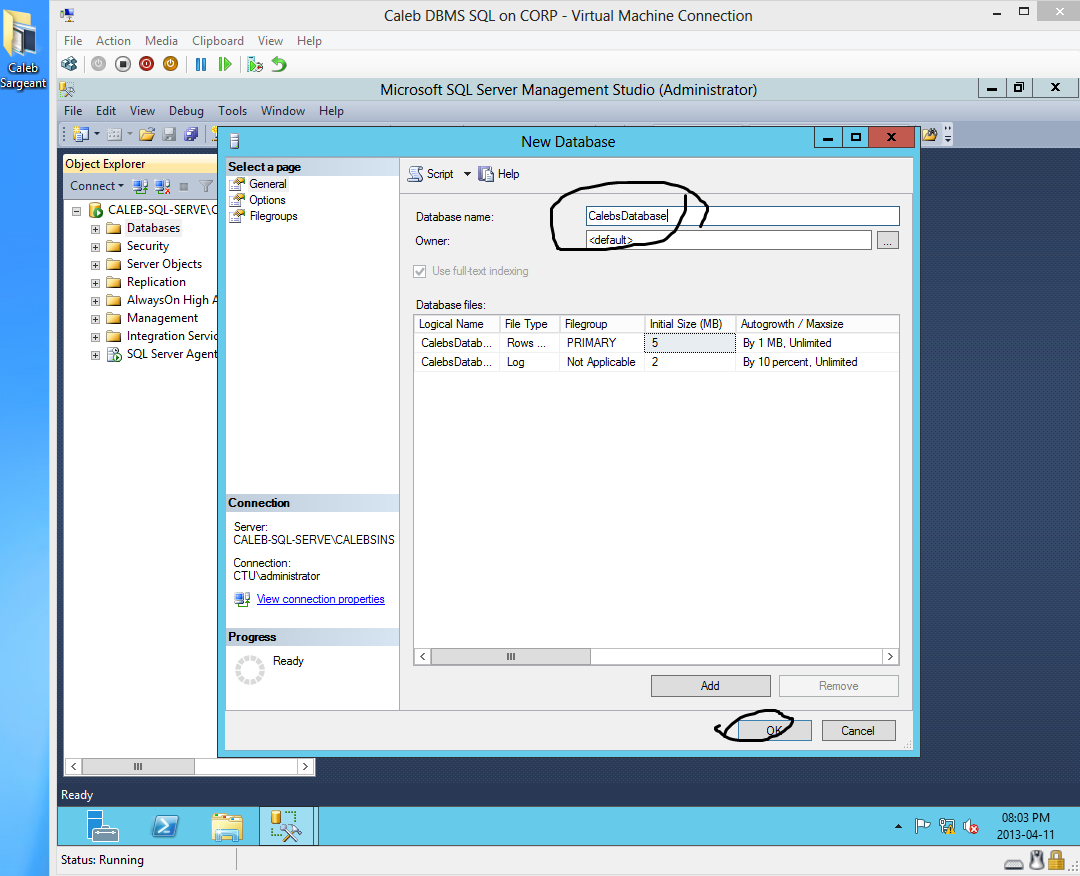Viewport: 1080px width, 876px height.
Task: Open Server Manager from the taskbar
Action: pyautogui.click(x=103, y=826)
